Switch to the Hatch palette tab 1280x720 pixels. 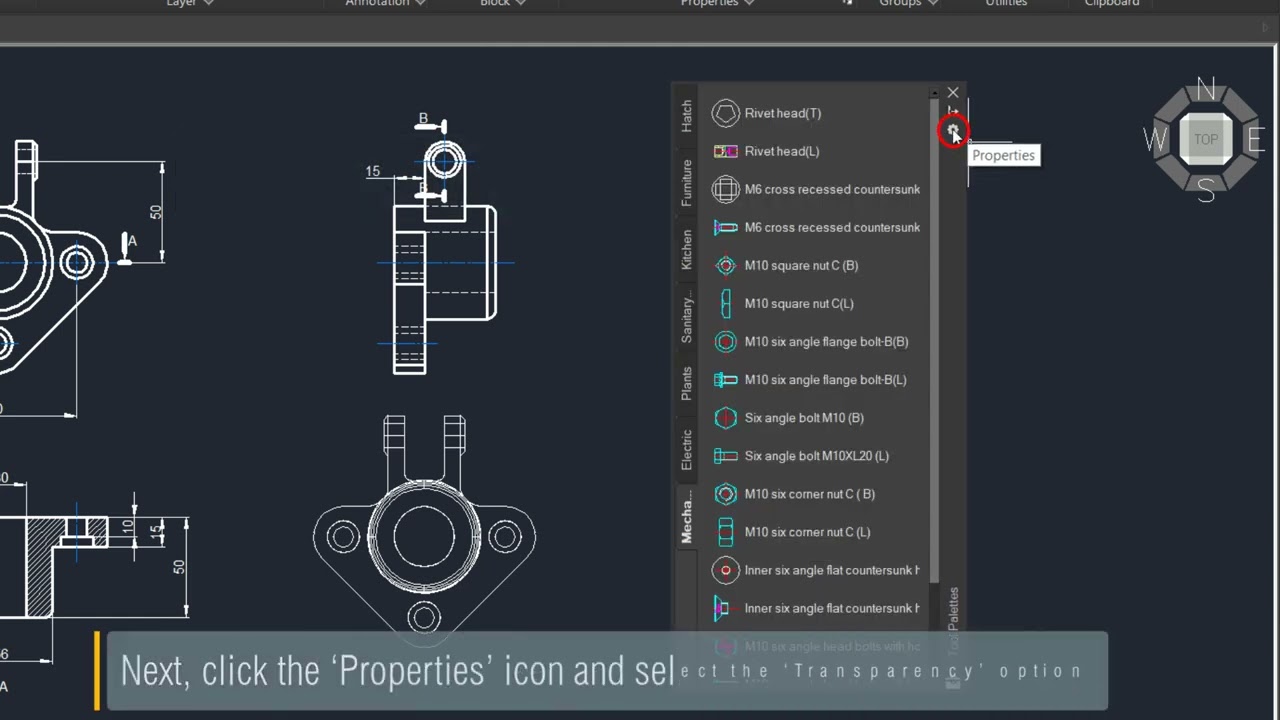click(686, 115)
